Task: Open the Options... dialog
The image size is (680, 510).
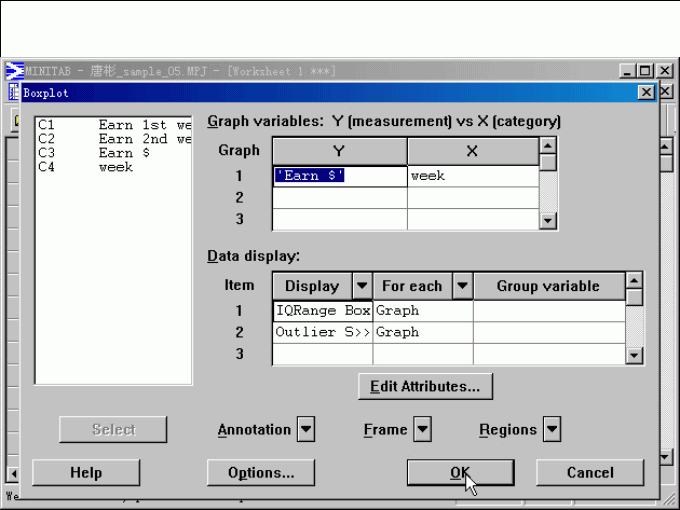Action: pyautogui.click(x=260, y=473)
